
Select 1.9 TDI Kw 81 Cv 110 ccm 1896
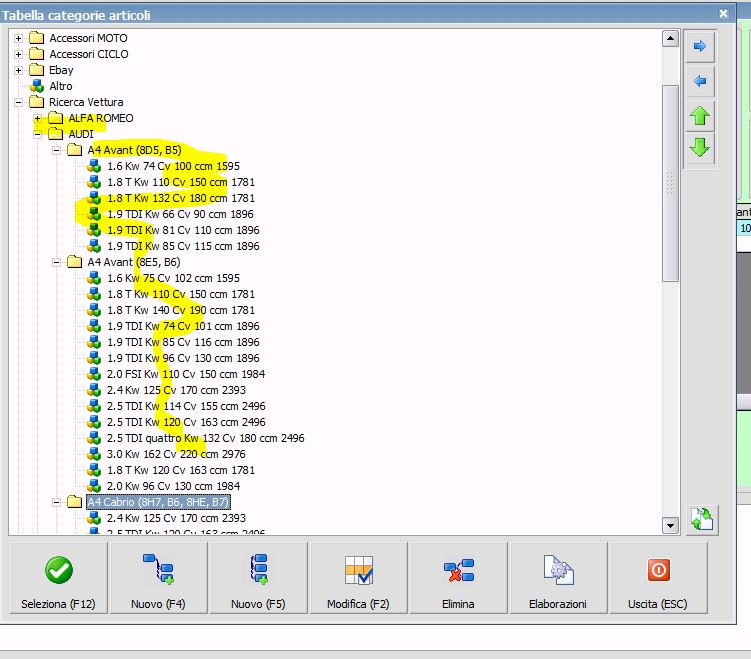pos(183,230)
